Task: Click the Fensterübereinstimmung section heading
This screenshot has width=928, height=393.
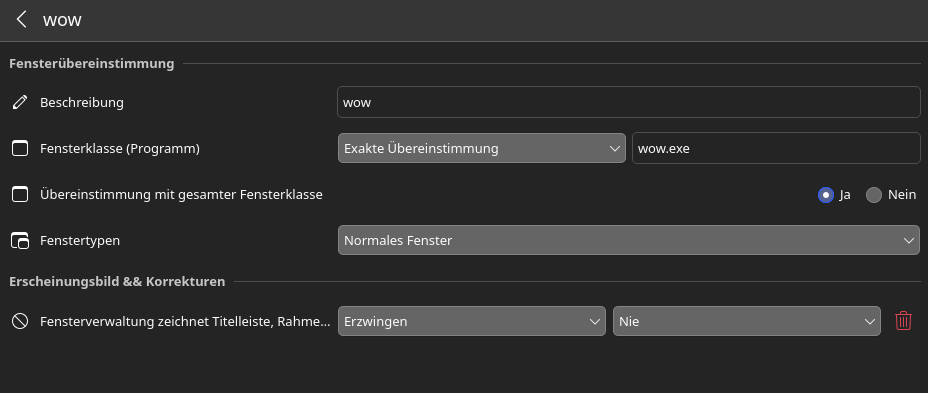Action: click(92, 63)
